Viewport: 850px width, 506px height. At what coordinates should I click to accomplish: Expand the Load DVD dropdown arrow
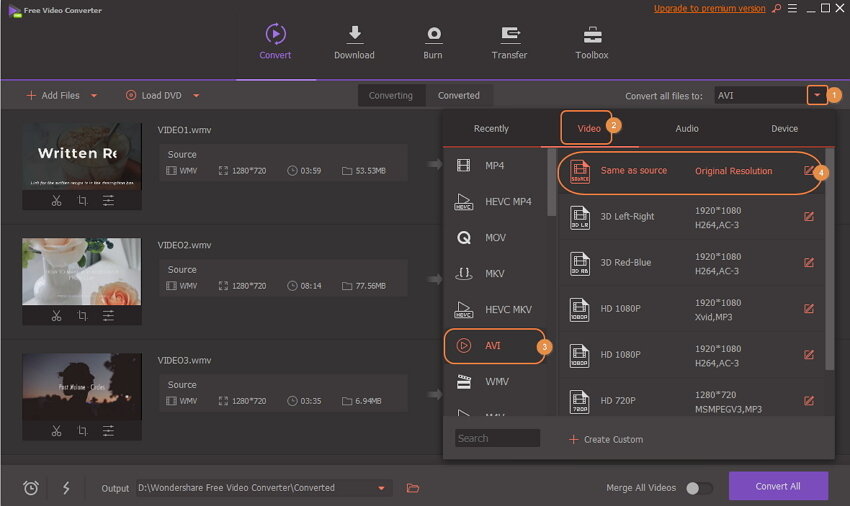click(196, 95)
